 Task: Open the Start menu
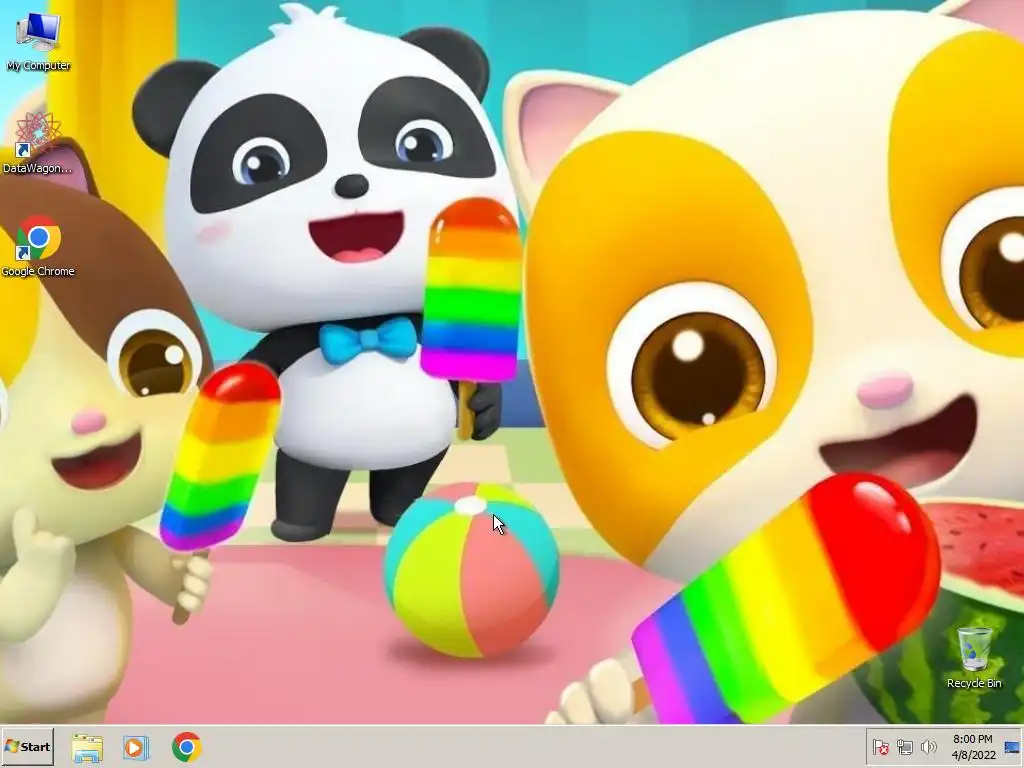click(x=27, y=746)
